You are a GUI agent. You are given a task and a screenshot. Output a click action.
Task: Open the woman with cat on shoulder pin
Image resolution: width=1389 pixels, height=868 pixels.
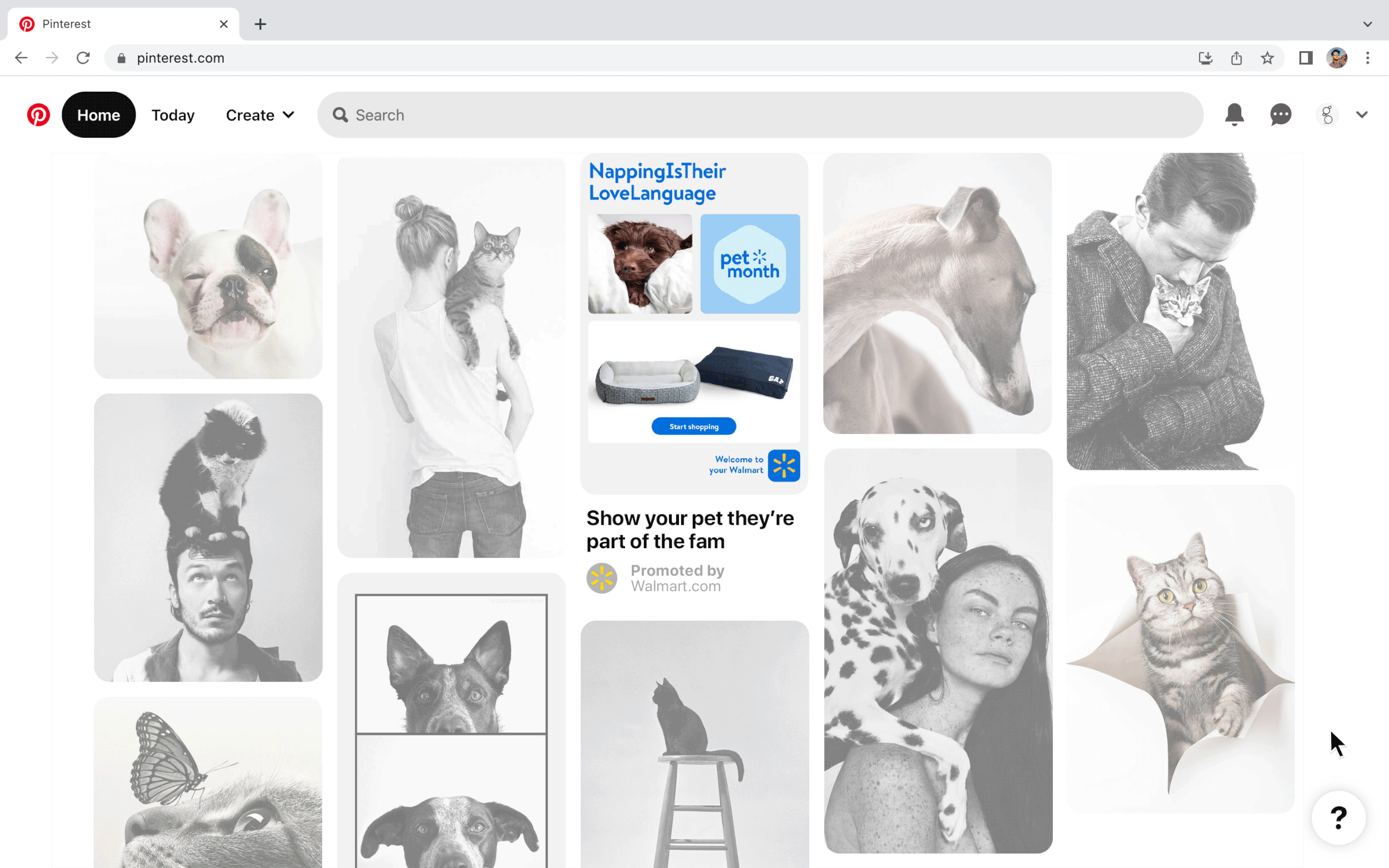tap(451, 357)
